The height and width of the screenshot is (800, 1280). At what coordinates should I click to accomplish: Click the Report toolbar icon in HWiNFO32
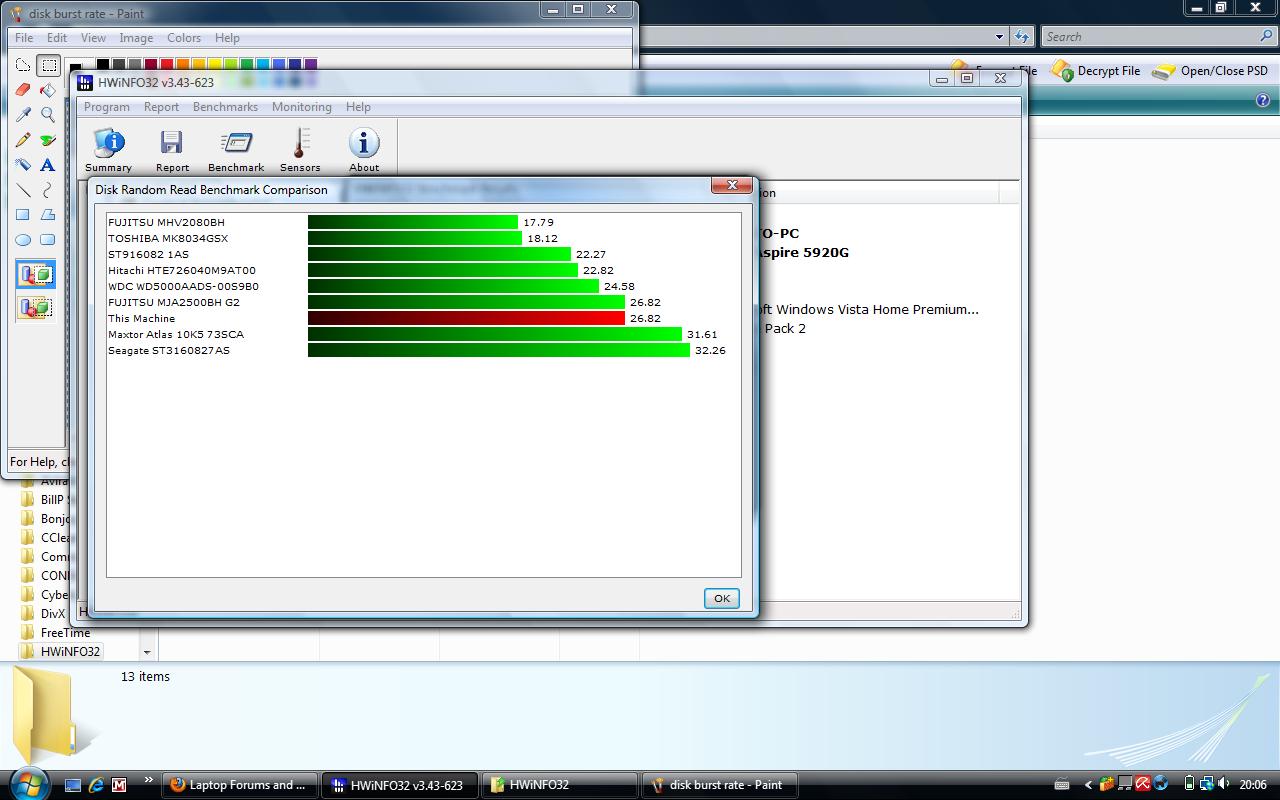click(x=172, y=150)
